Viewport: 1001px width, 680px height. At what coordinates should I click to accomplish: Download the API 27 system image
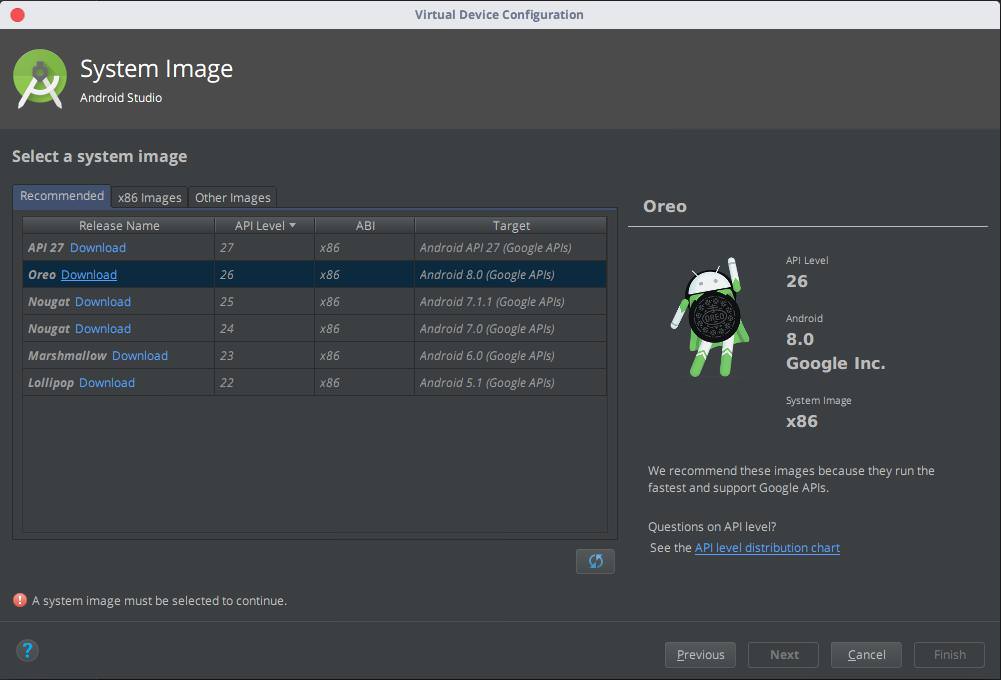(98, 248)
